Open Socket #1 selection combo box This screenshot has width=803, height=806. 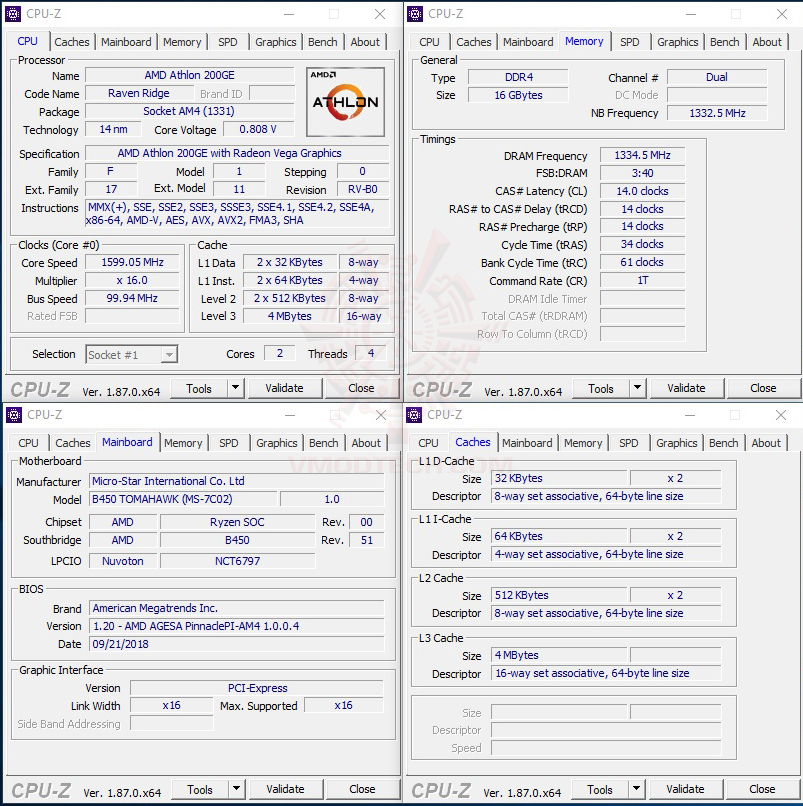pyautogui.click(x=132, y=355)
